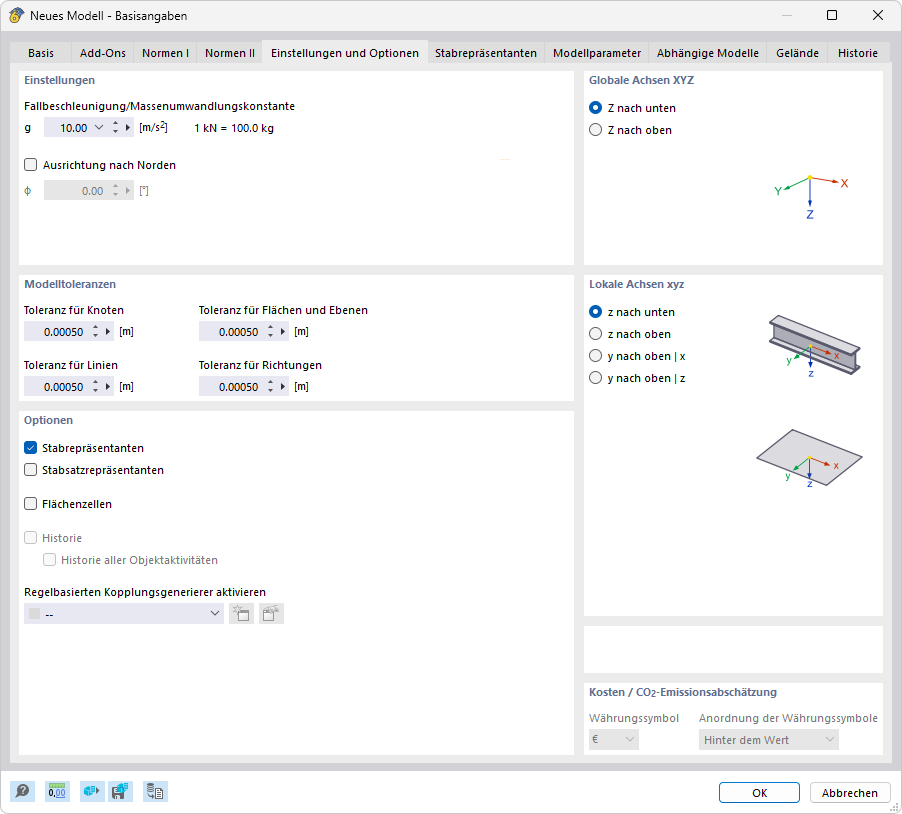This screenshot has width=902, height=814.
Task: Enable the Flächenzellen option
Action: click(29, 503)
